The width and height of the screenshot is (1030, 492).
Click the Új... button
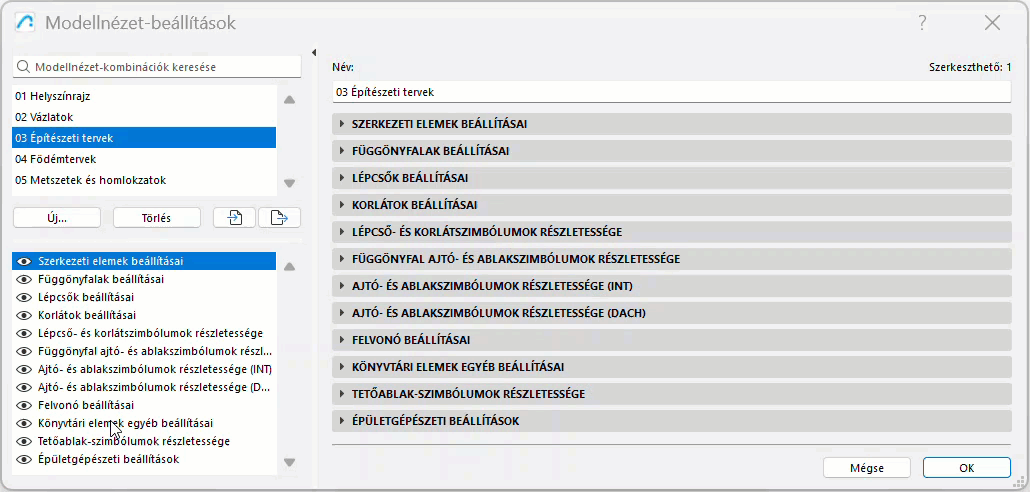click(56, 218)
